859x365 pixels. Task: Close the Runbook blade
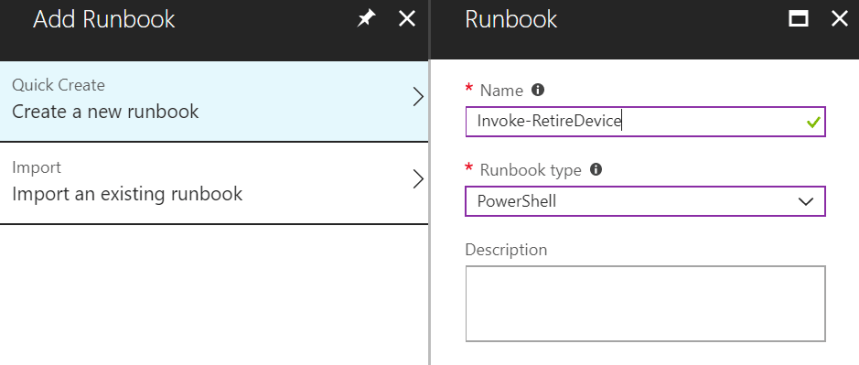tap(839, 19)
